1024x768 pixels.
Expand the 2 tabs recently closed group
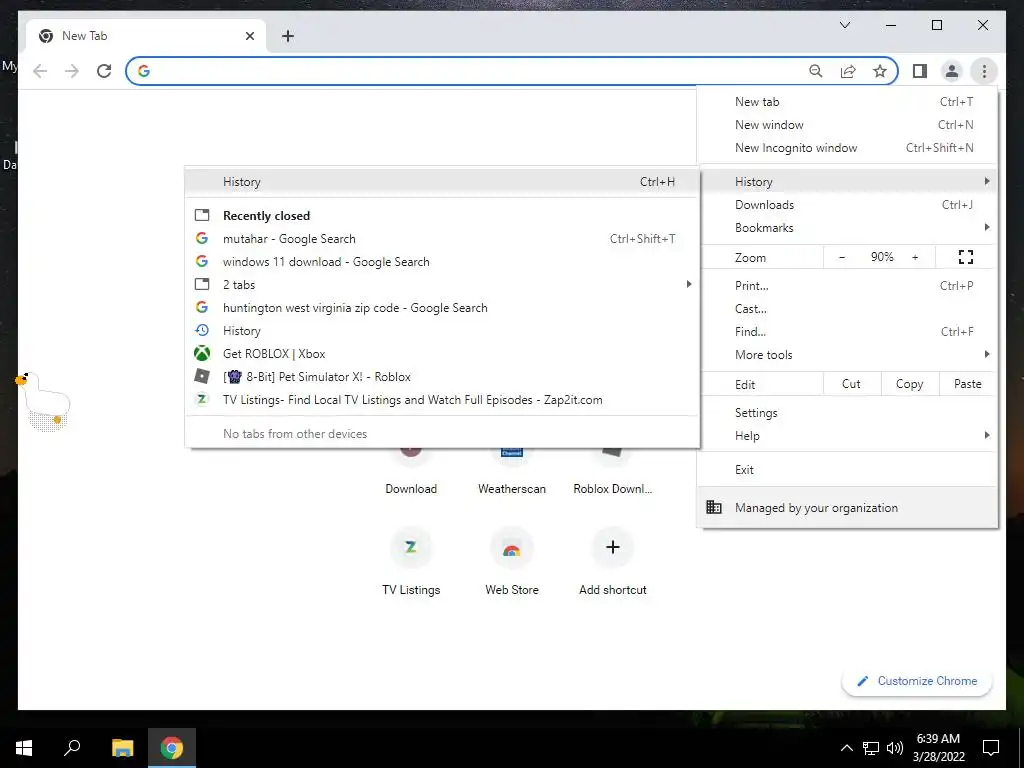coord(442,285)
